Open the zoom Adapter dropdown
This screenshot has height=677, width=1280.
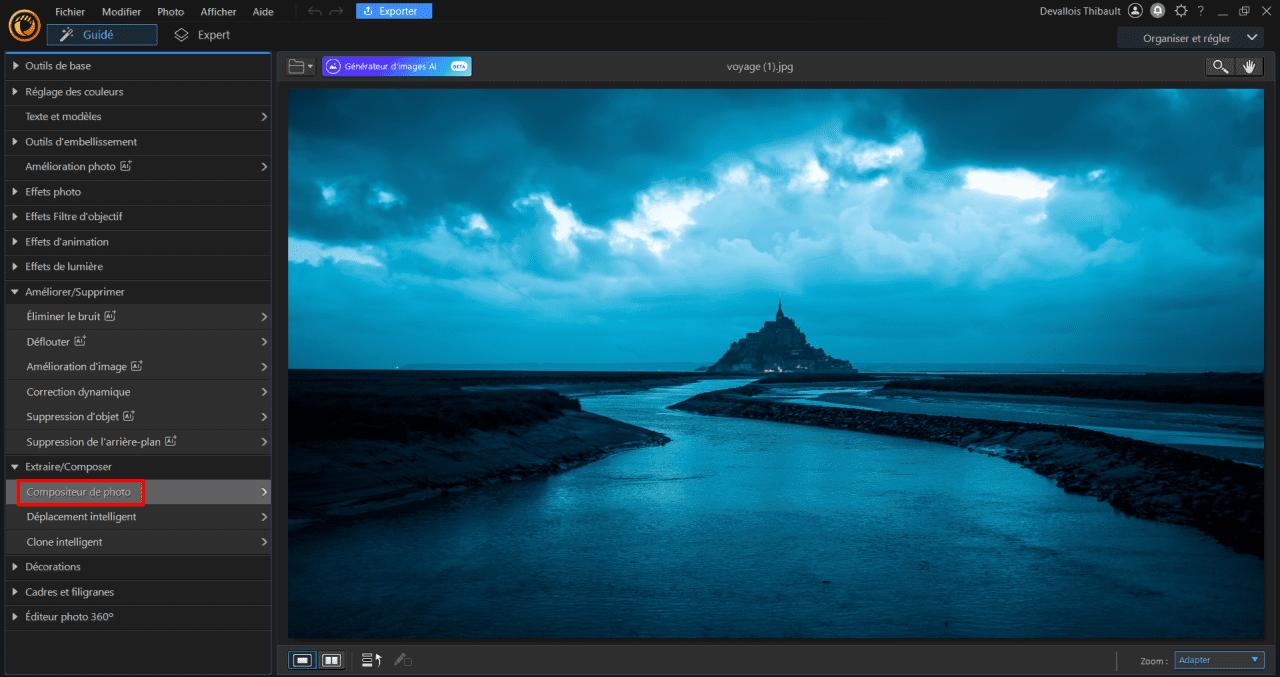[1219, 660]
